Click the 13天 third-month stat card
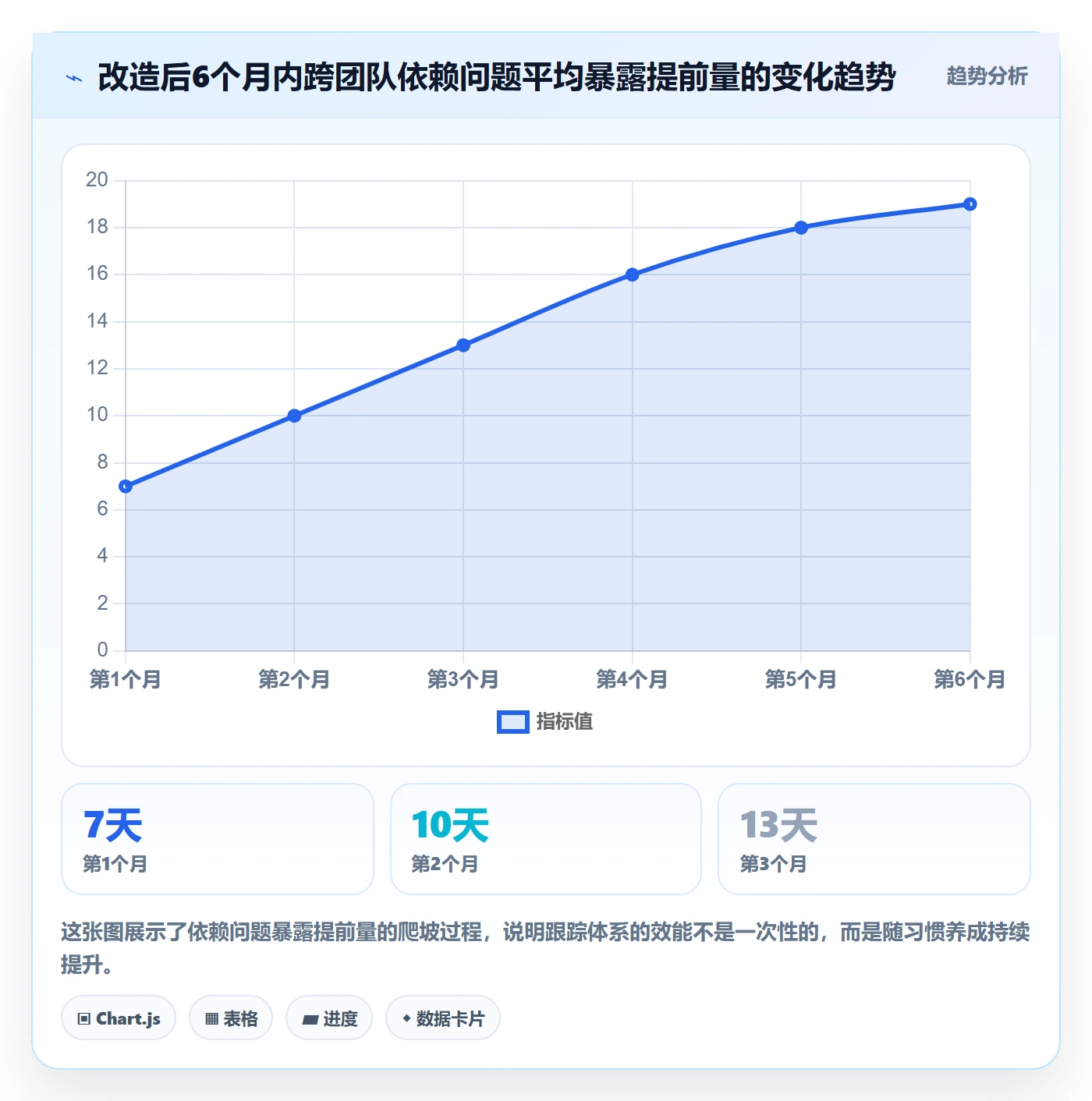 coord(874,839)
